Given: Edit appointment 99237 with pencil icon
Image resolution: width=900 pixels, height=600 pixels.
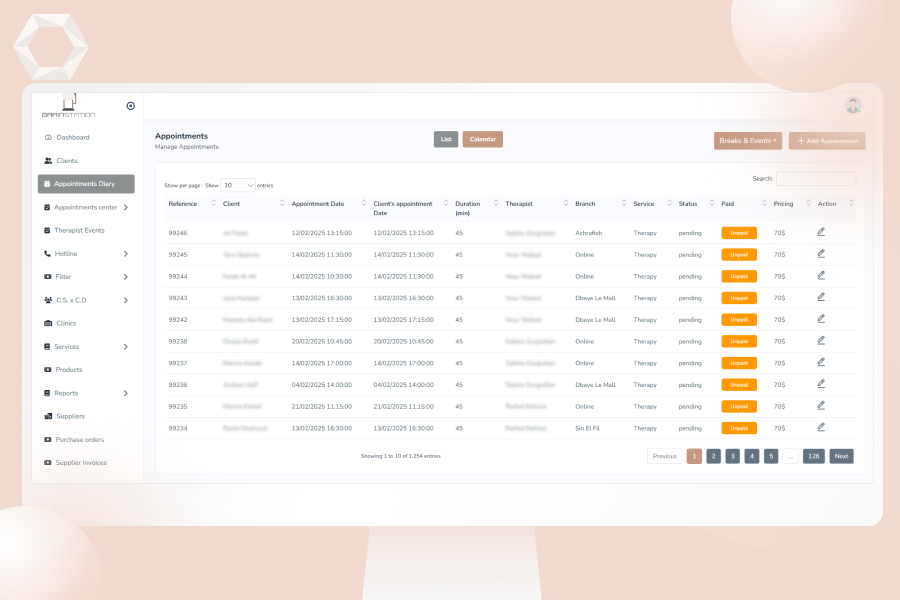Looking at the screenshot, I should (x=821, y=362).
